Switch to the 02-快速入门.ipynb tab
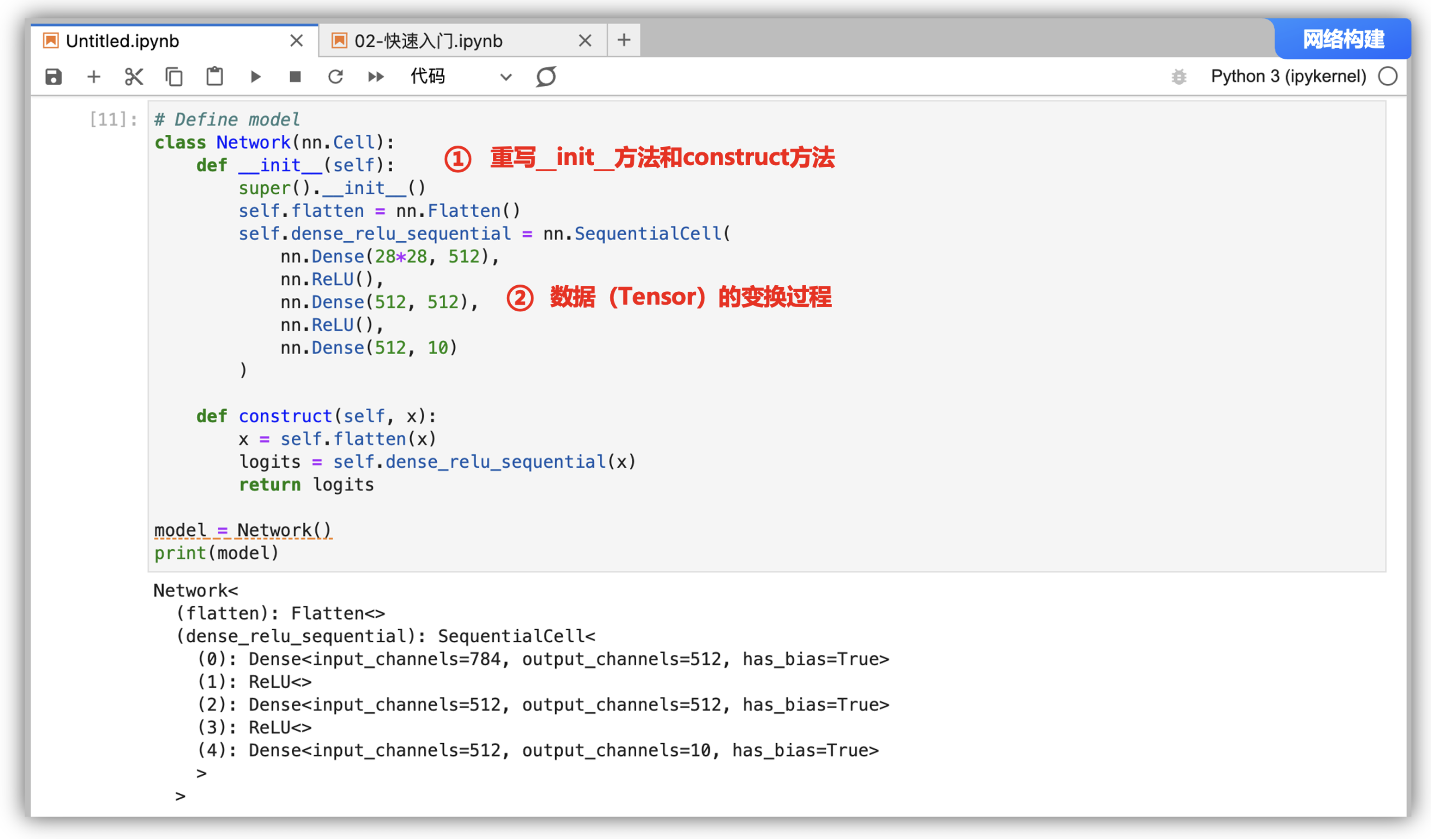Screen dimensions: 1431x840 coord(428,41)
